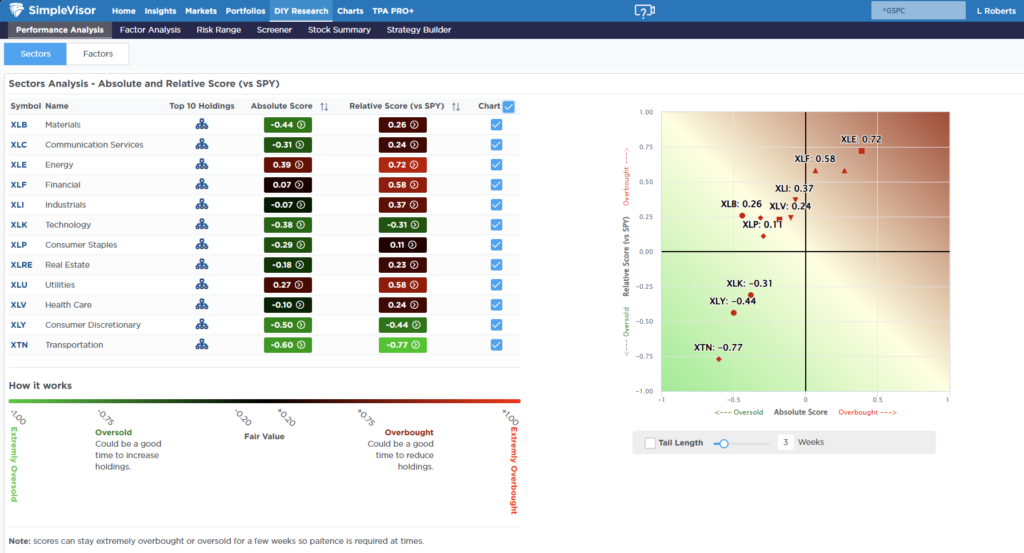Toggle the Chart header select-all checkbox

(x=509, y=106)
